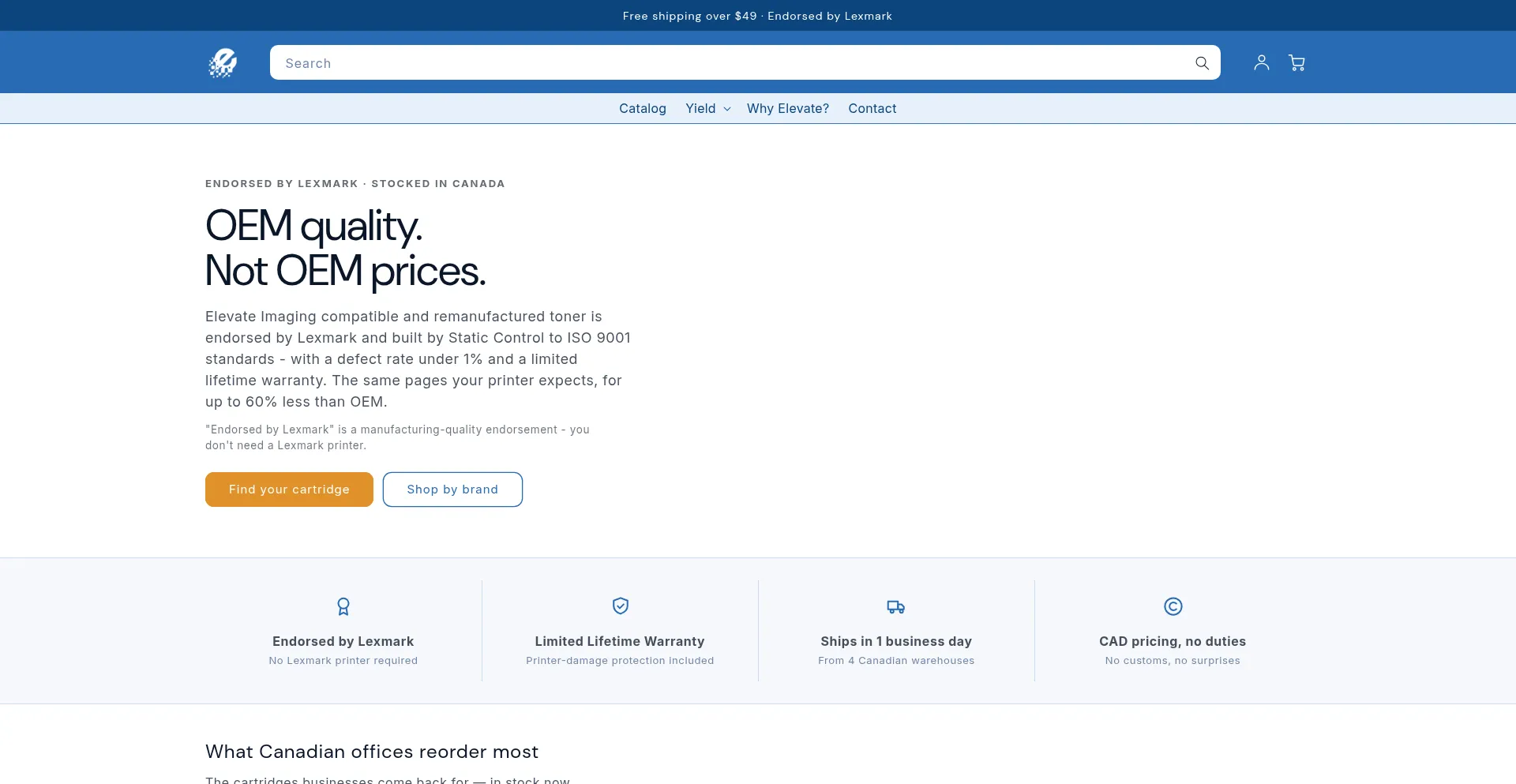Click the free shipping announcement bar

(758, 16)
